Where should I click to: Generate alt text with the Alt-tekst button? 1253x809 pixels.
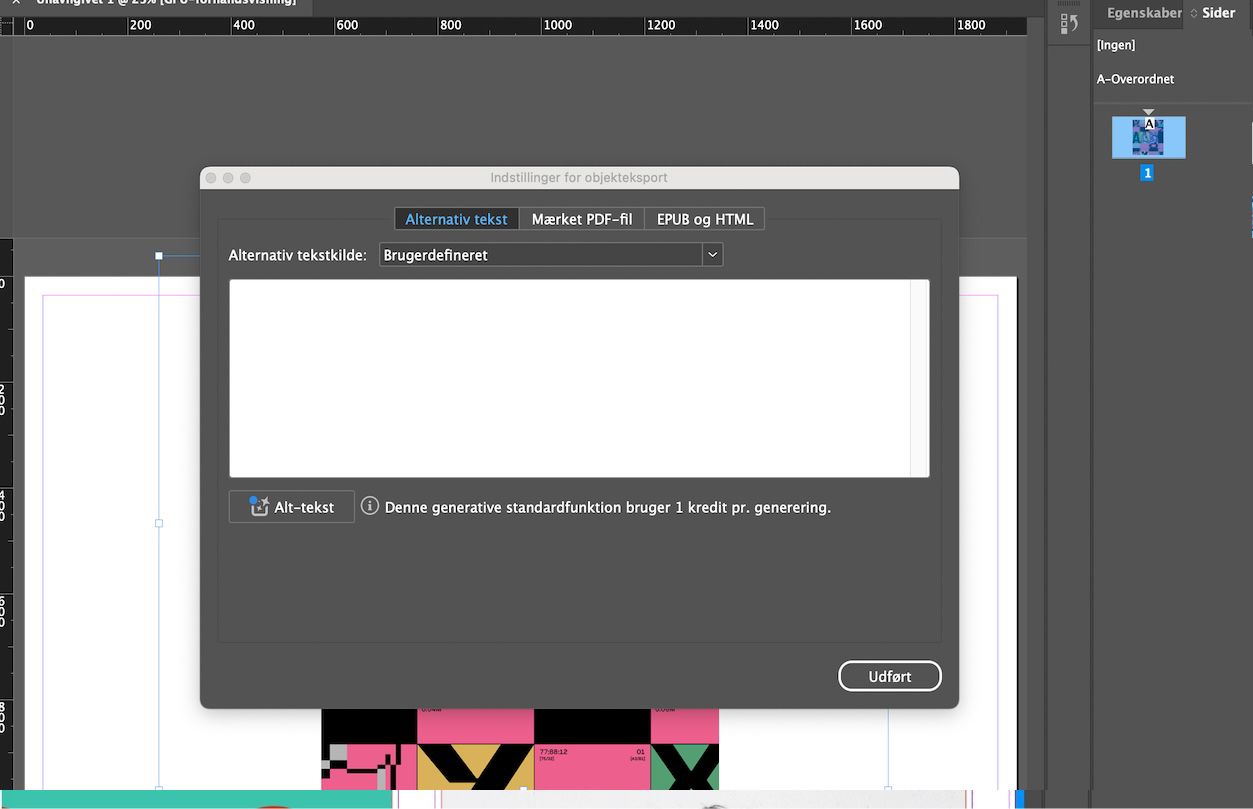(x=292, y=507)
